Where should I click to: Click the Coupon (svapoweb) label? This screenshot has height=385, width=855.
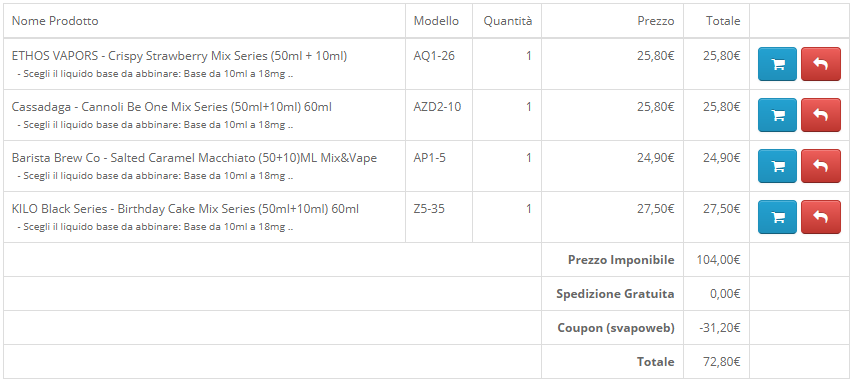pos(616,328)
